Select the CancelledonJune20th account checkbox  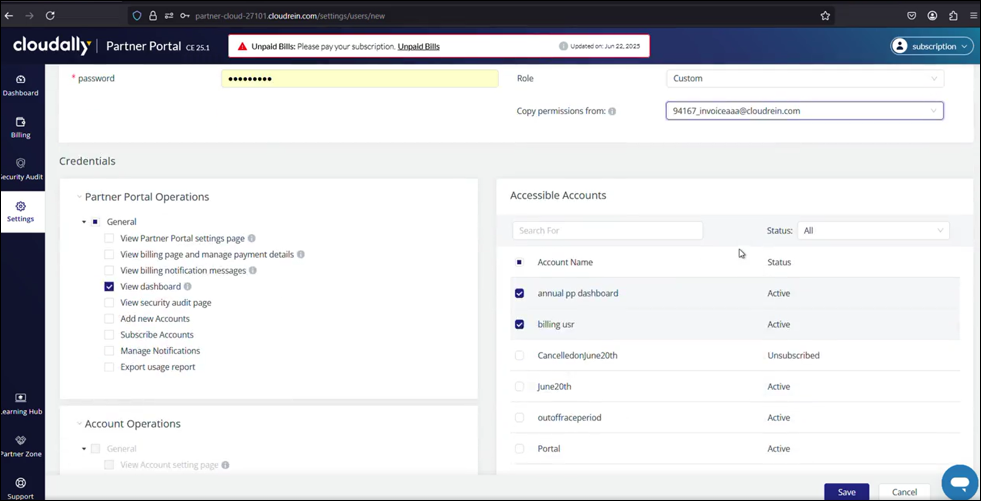click(519, 355)
